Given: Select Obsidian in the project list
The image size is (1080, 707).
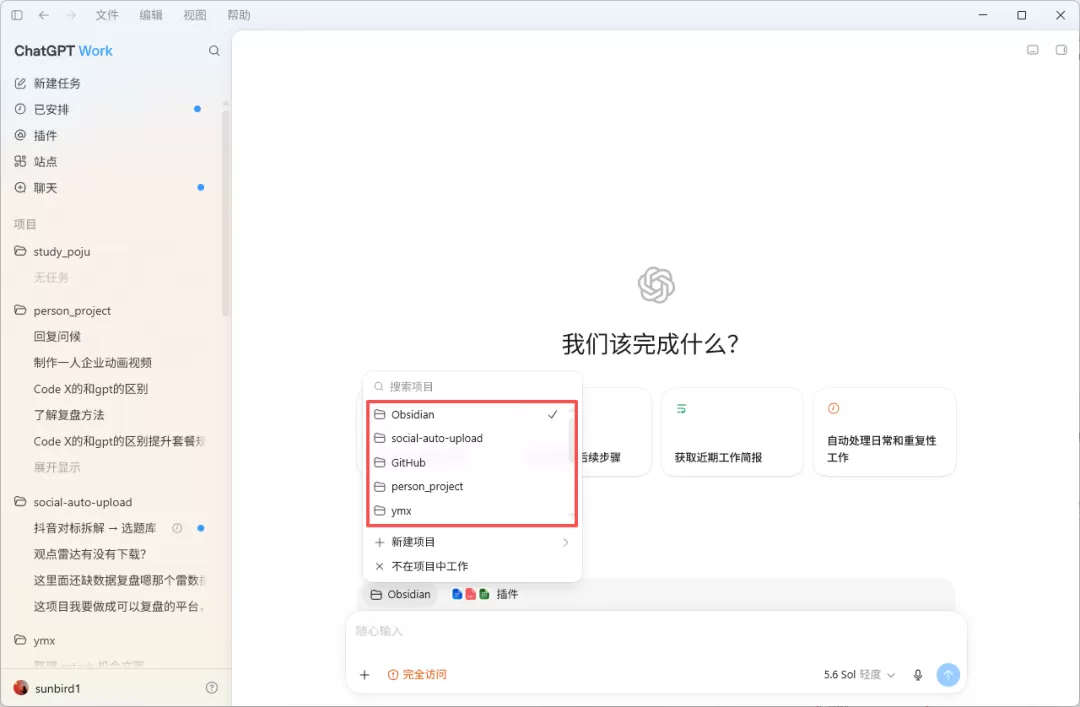Looking at the screenshot, I should pyautogui.click(x=472, y=414).
